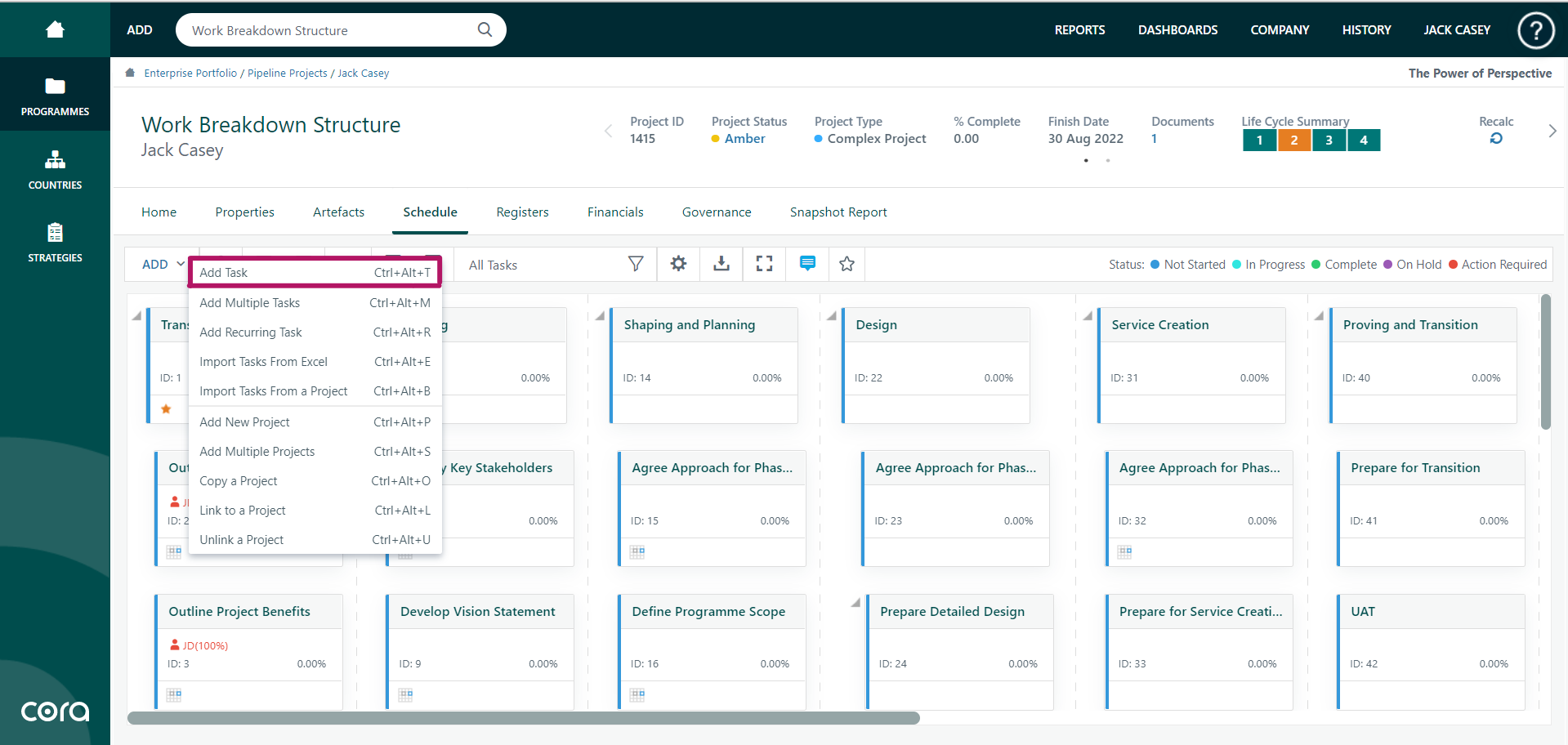Choose Link to a Project
Viewport: 1568px width, 745px height.
coord(315,511)
